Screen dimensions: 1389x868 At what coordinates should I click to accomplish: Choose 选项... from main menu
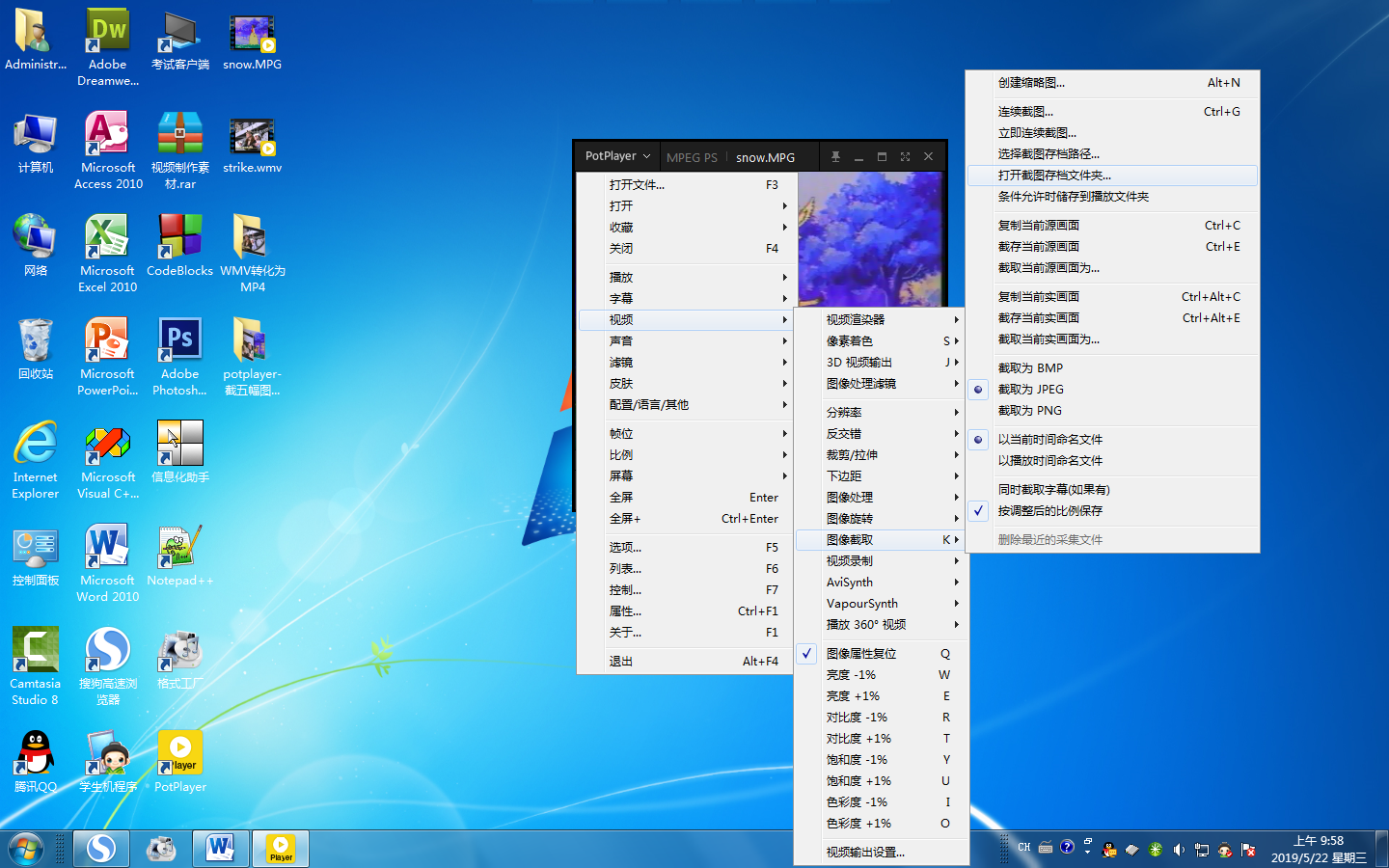click(x=686, y=548)
